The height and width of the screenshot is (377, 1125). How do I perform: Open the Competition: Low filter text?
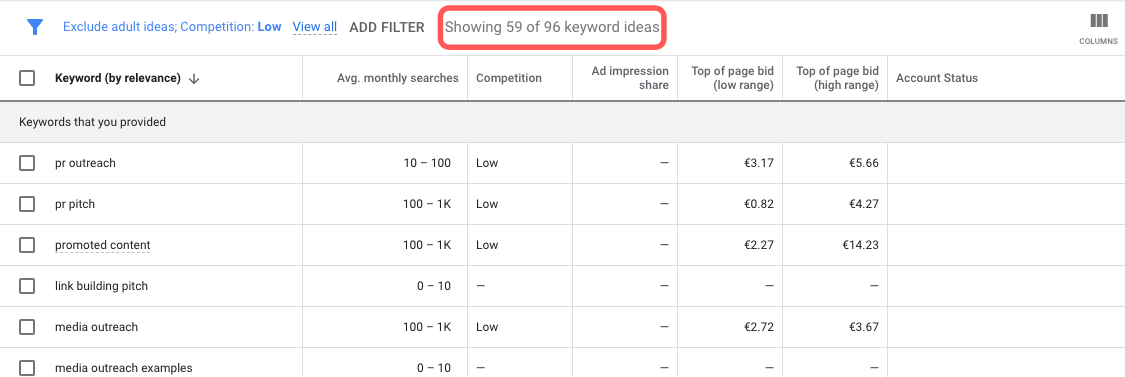pos(230,27)
